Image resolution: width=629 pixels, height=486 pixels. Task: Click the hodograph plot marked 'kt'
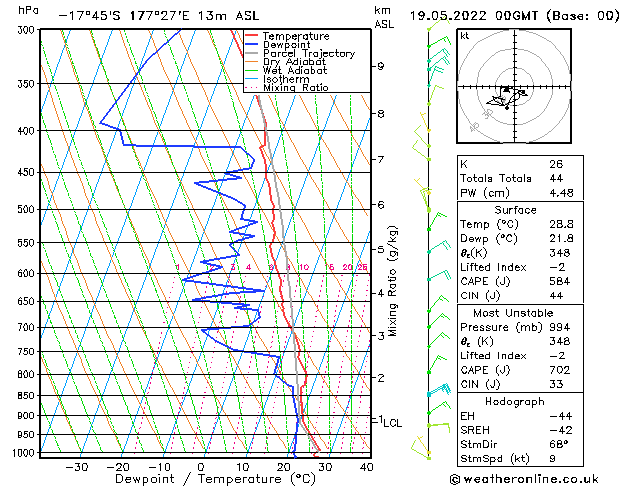(x=514, y=86)
